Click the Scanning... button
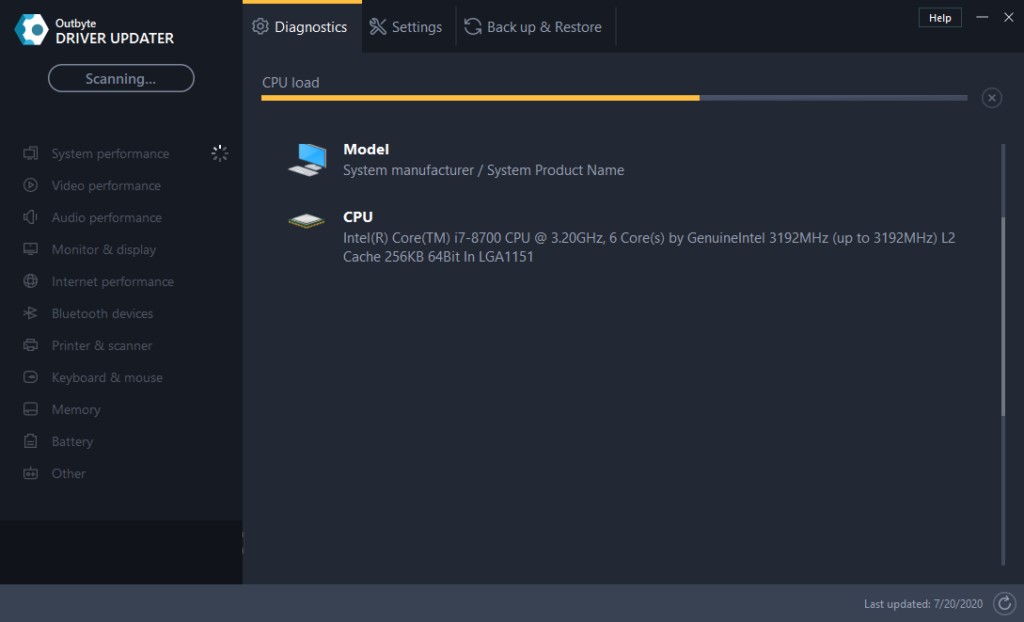The height and width of the screenshot is (622, 1024). tap(121, 78)
